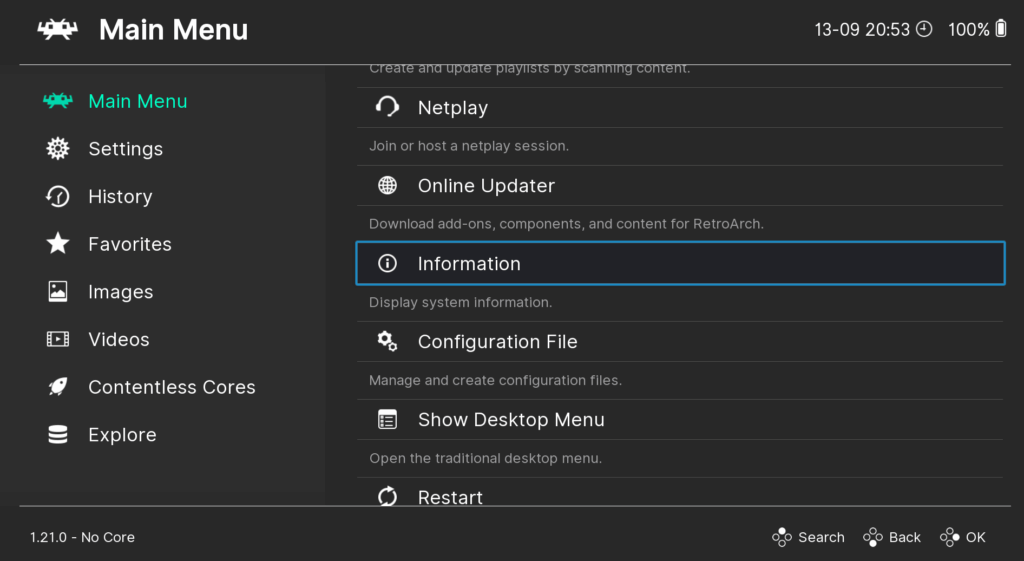Click the Contentless Cores rocket icon
The width and height of the screenshot is (1024, 561).
(58, 387)
